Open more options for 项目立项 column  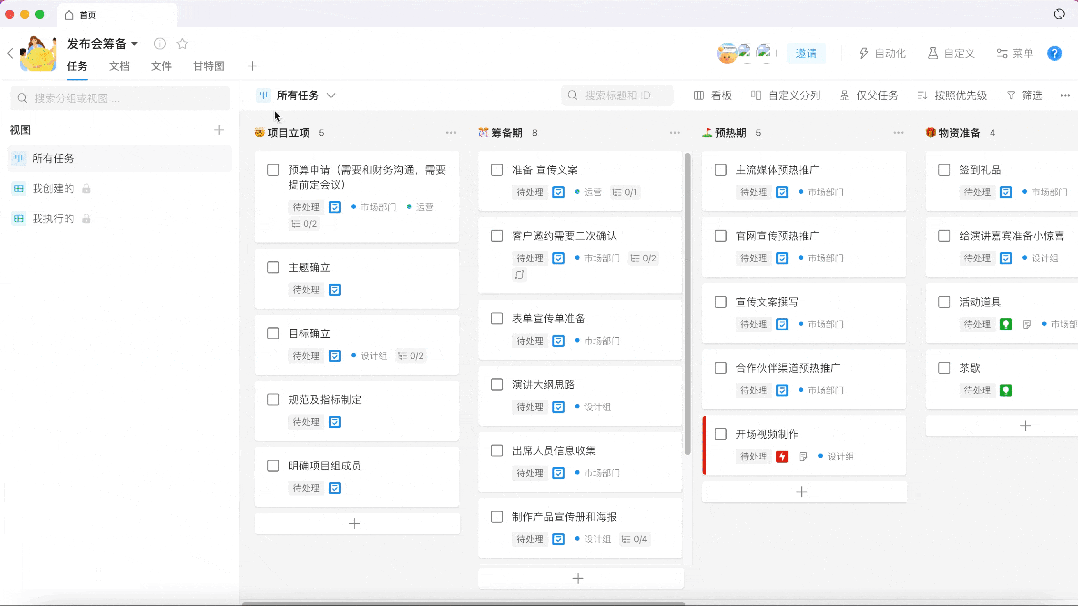click(x=451, y=133)
